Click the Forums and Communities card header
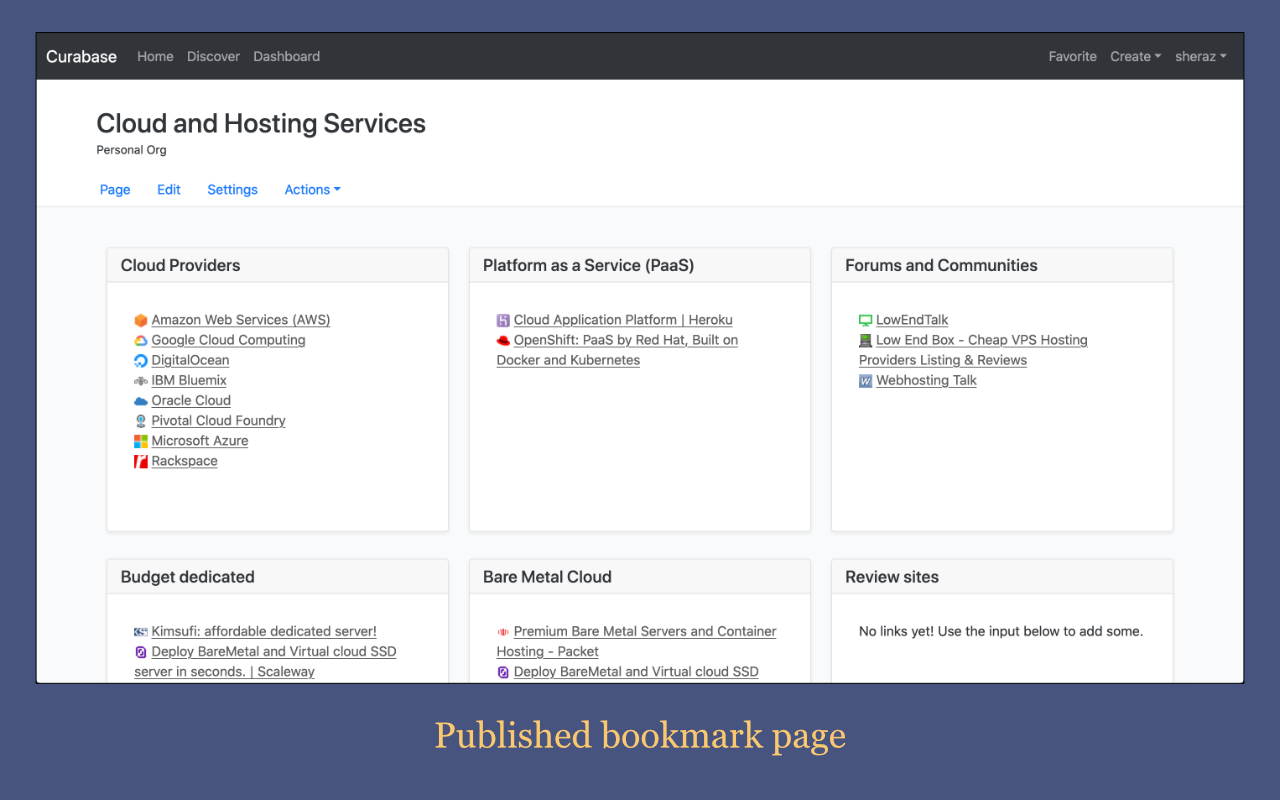This screenshot has height=800, width=1280. (x=1001, y=266)
